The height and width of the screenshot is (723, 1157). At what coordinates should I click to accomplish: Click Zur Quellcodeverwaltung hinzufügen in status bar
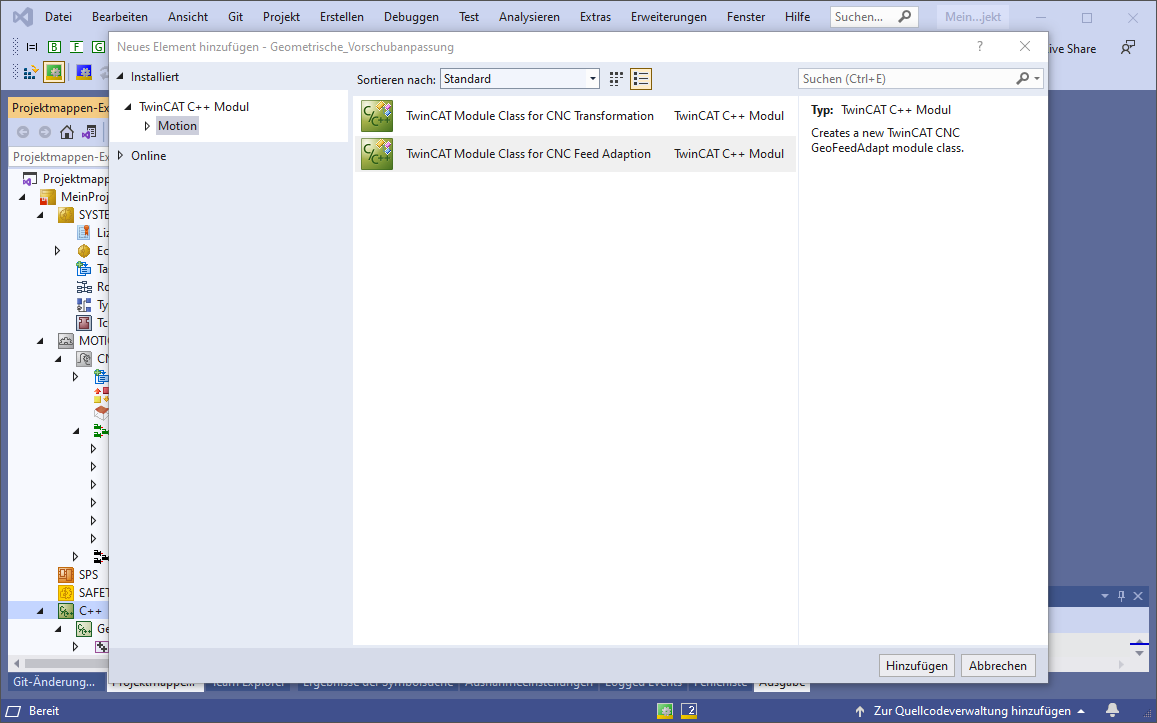(x=971, y=711)
